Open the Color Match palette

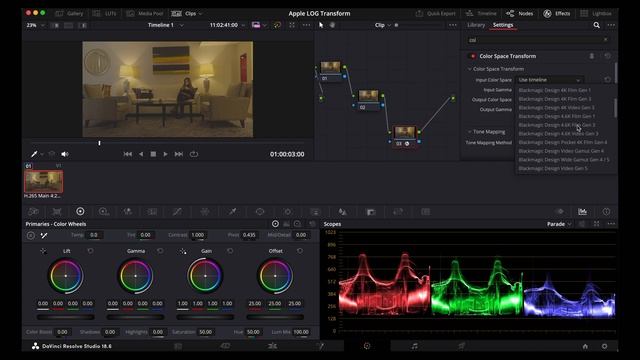(x=57, y=211)
